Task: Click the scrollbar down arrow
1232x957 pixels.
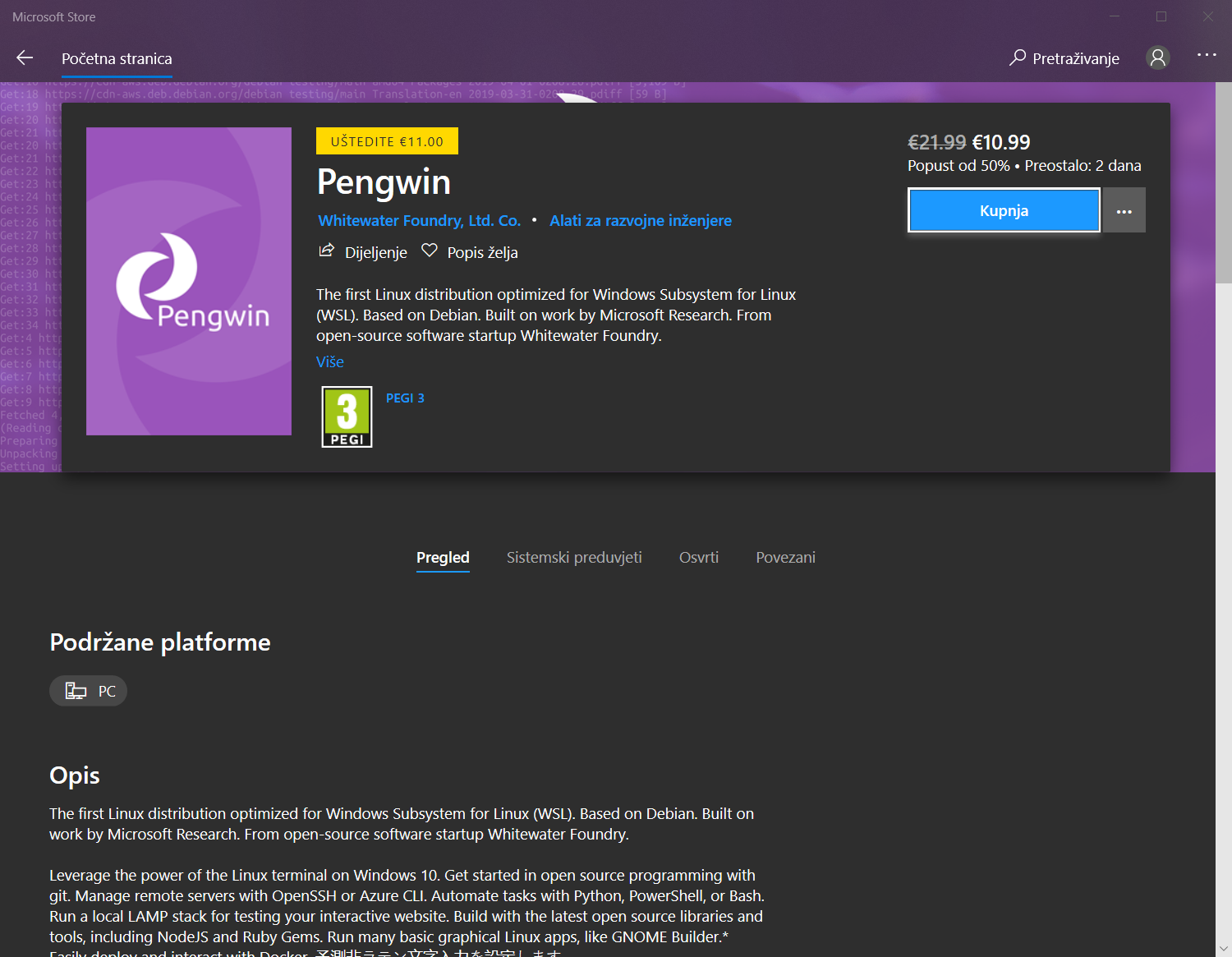Action: (x=1224, y=949)
